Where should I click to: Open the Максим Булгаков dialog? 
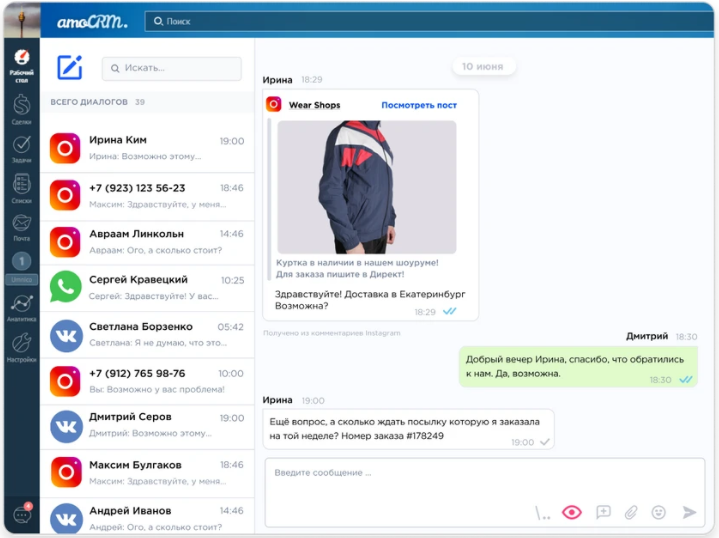coord(147,473)
